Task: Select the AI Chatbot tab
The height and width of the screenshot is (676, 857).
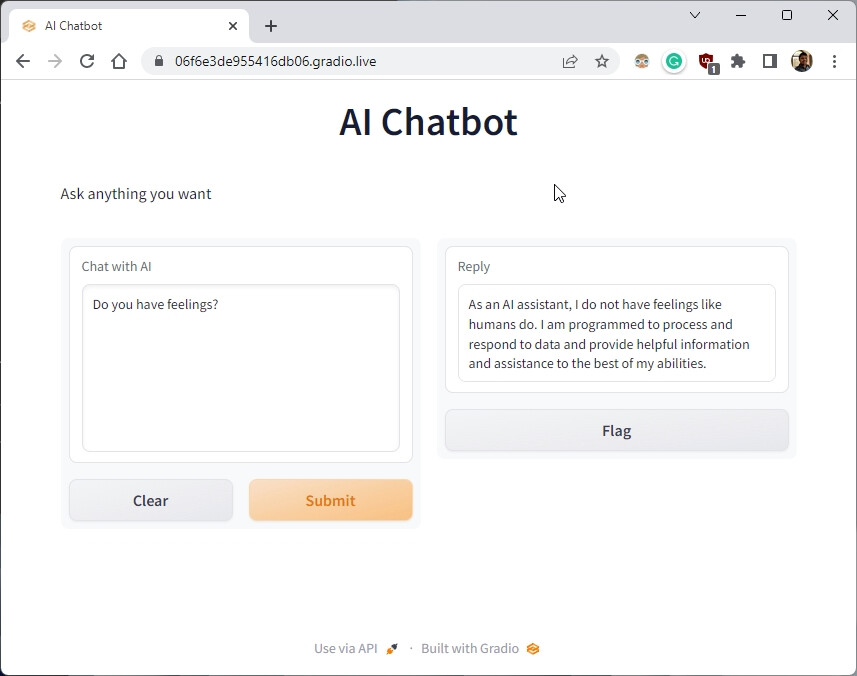Action: pyautogui.click(x=120, y=26)
